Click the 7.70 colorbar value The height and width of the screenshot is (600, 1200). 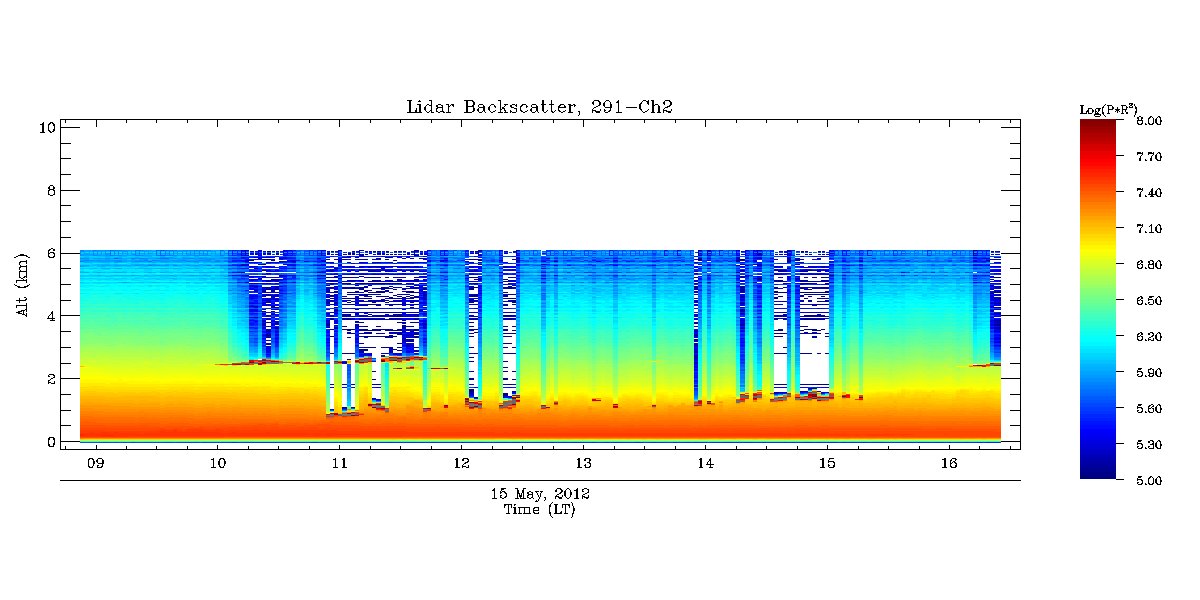pos(1147,157)
